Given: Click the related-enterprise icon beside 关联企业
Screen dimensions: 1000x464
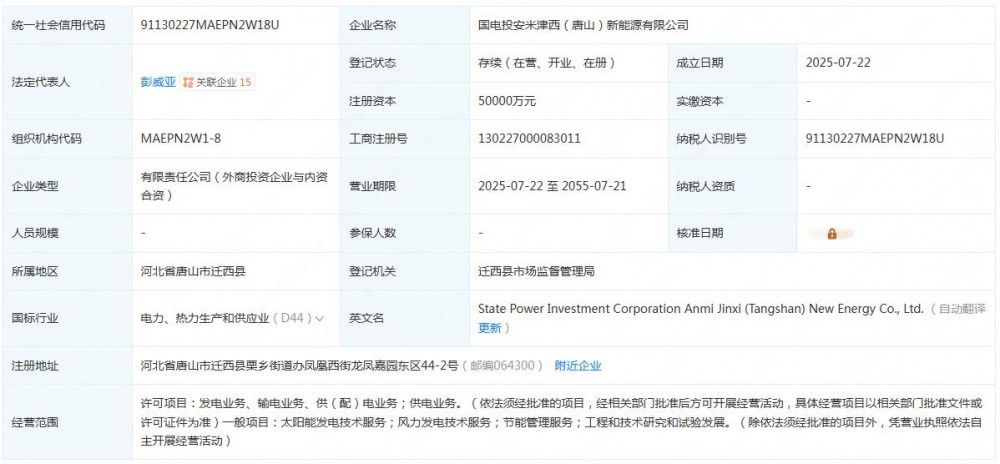Looking at the screenshot, I should (188, 82).
